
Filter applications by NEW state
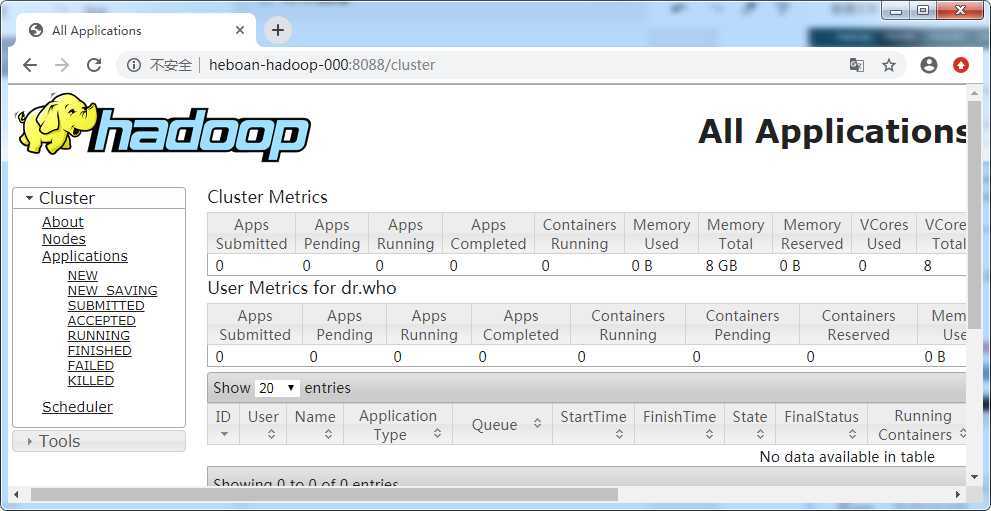(83, 276)
